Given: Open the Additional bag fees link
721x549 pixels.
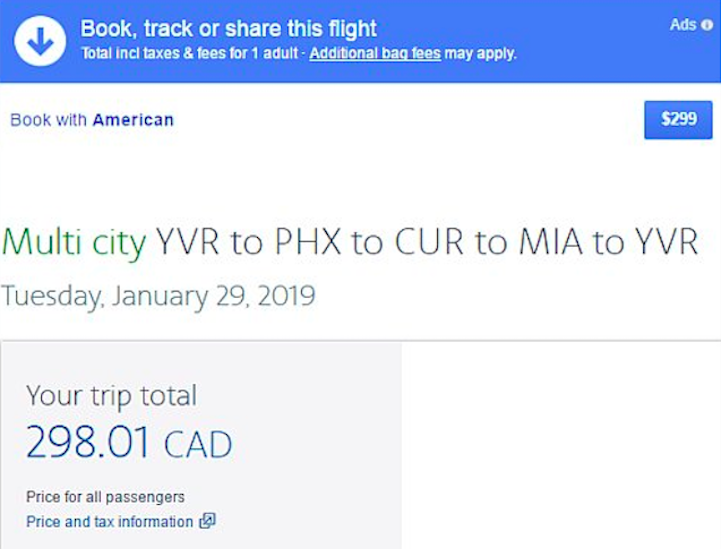Looking at the screenshot, I should point(375,53).
